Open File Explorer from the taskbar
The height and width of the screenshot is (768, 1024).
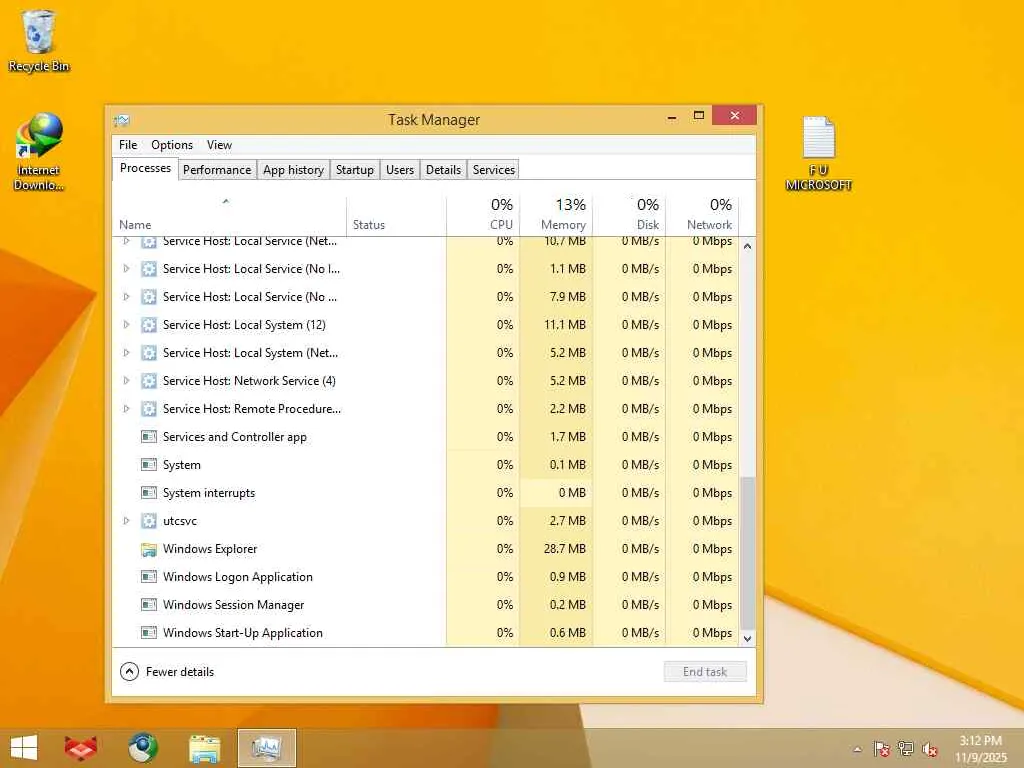tap(204, 748)
